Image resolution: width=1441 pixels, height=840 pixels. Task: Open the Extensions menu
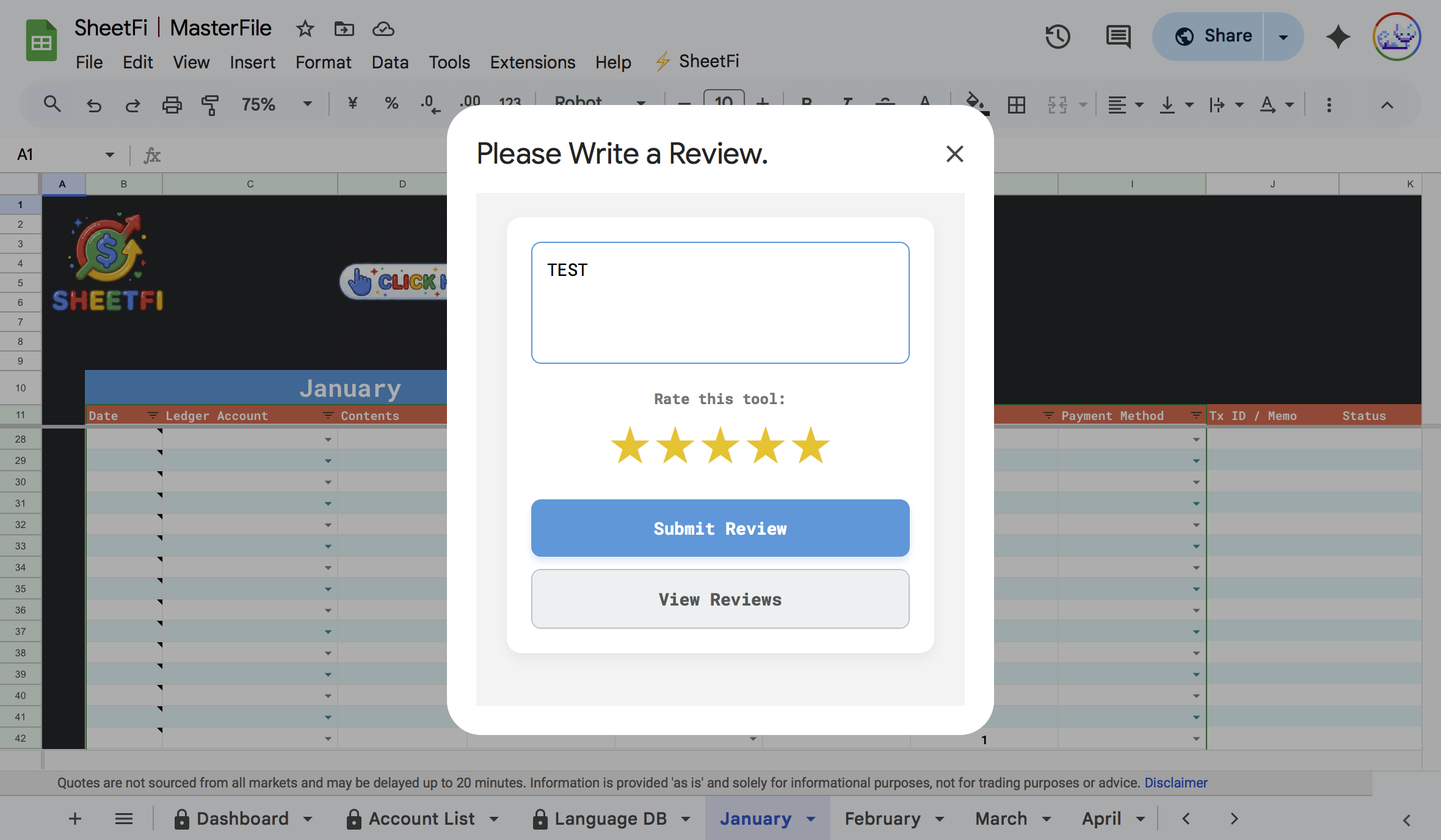[x=532, y=62]
